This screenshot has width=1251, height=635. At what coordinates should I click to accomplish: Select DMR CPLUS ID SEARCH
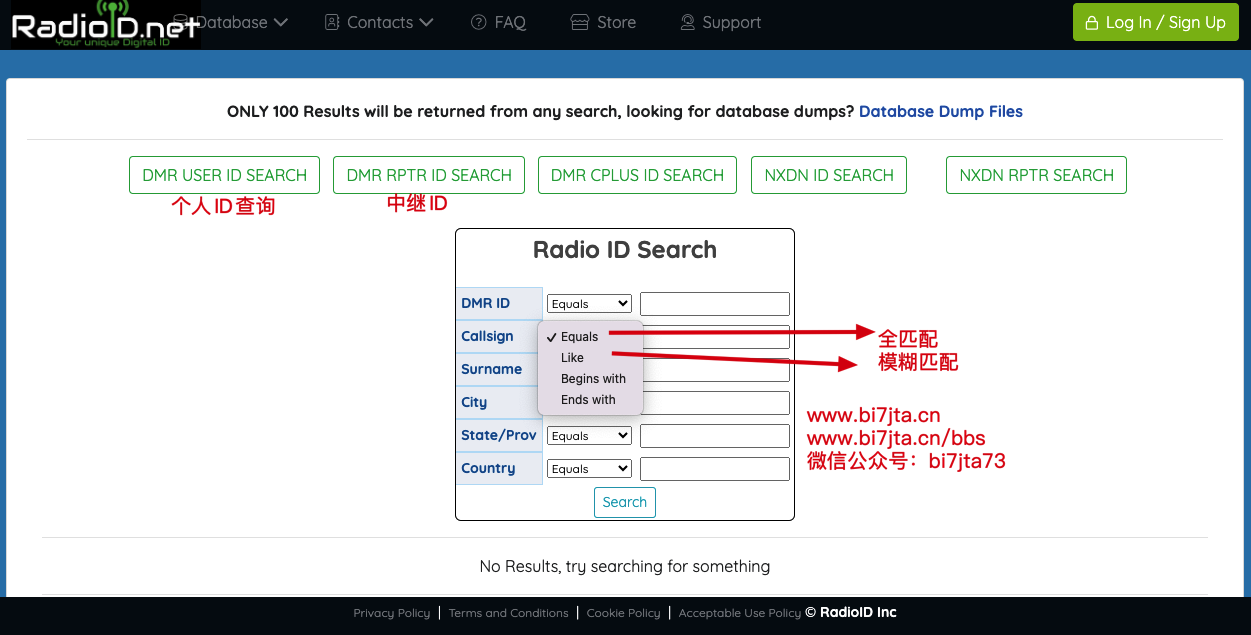coord(637,175)
